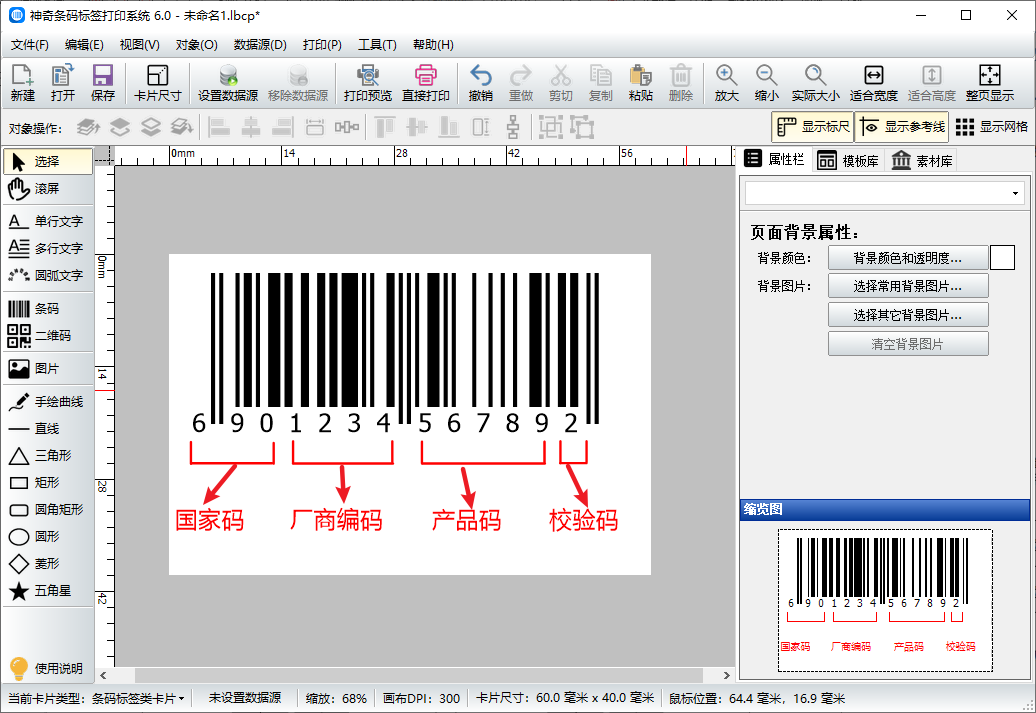The width and height of the screenshot is (1036, 713).
Task: Open the 对象(O) menu
Action: click(x=196, y=45)
